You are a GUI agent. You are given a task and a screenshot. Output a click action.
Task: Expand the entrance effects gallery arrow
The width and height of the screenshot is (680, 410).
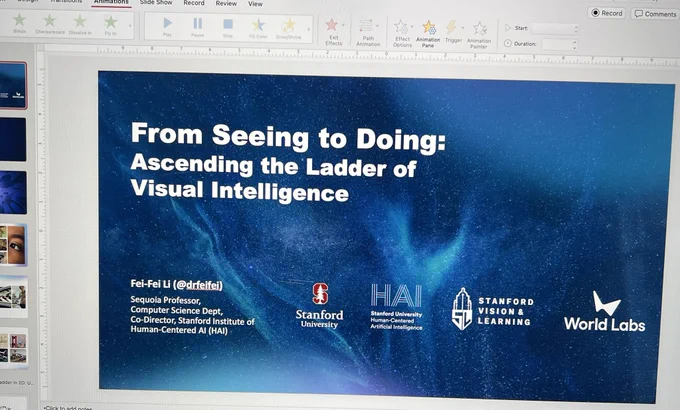pos(130,26)
